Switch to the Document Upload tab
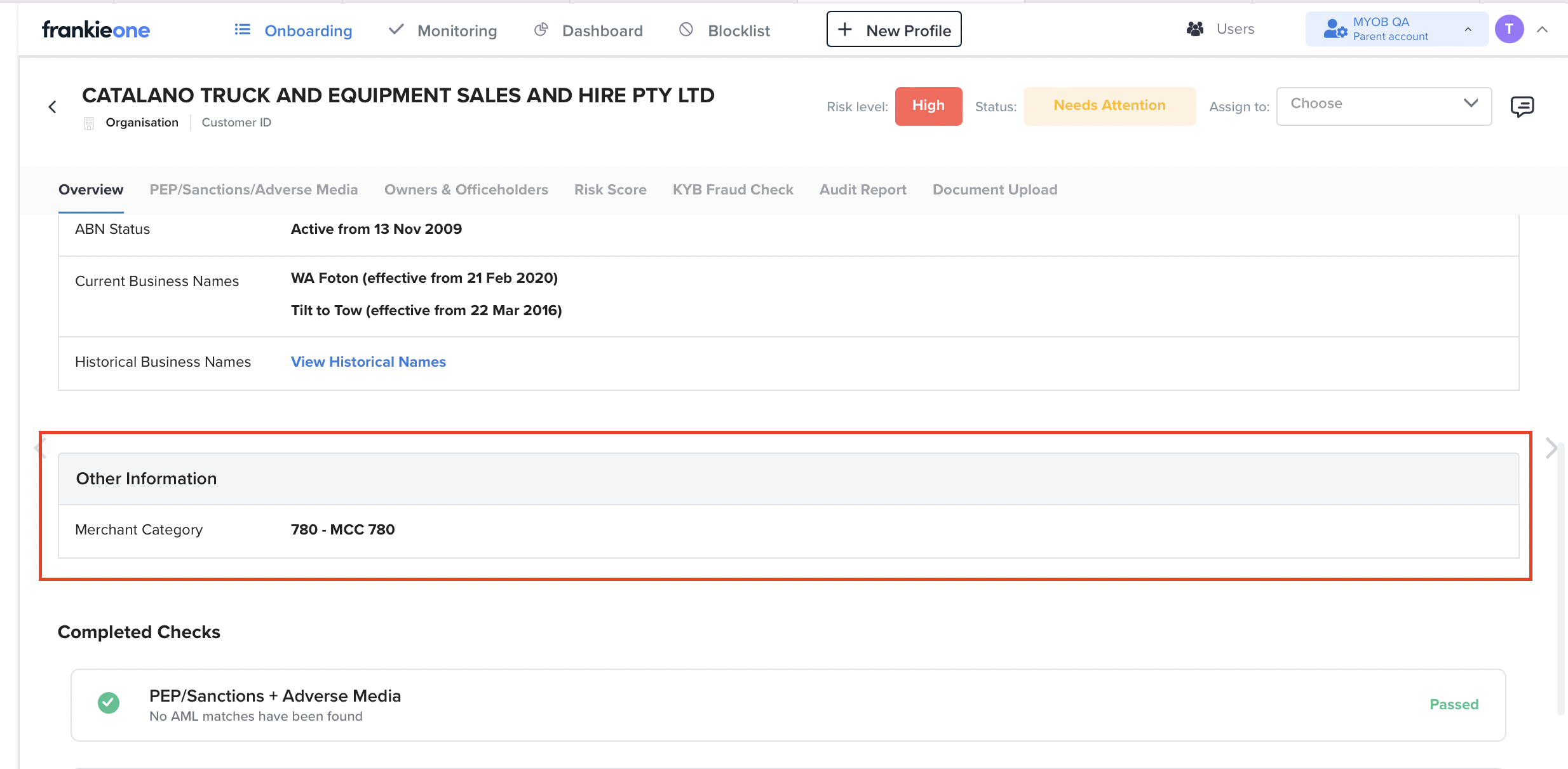 pos(995,189)
